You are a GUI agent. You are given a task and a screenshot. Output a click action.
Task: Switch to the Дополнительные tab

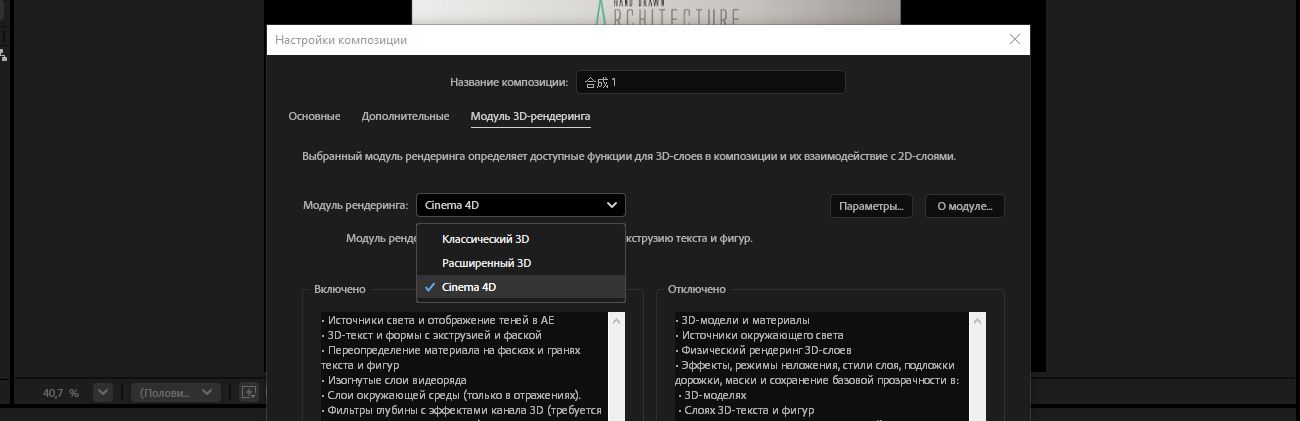click(x=405, y=117)
